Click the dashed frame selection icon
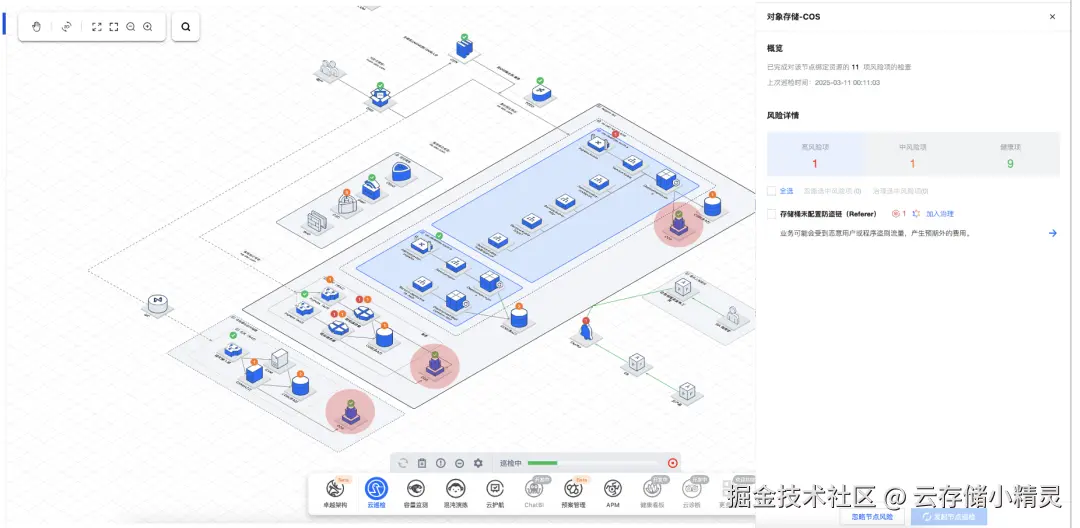This screenshot has width=1080, height=528. (114, 27)
